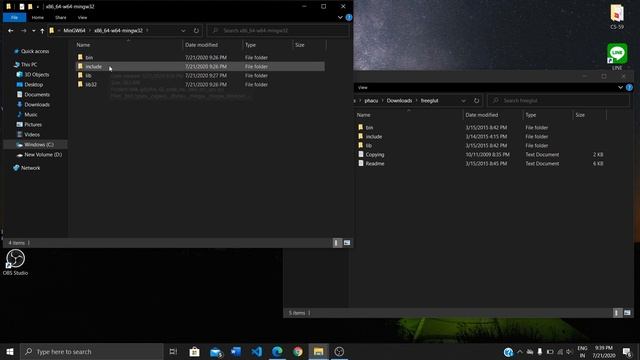Image resolution: width=640 pixels, height=360 pixels.
Task: Click the Search x86_64-w64-mingw32 box
Action: pyautogui.click(x=278, y=31)
